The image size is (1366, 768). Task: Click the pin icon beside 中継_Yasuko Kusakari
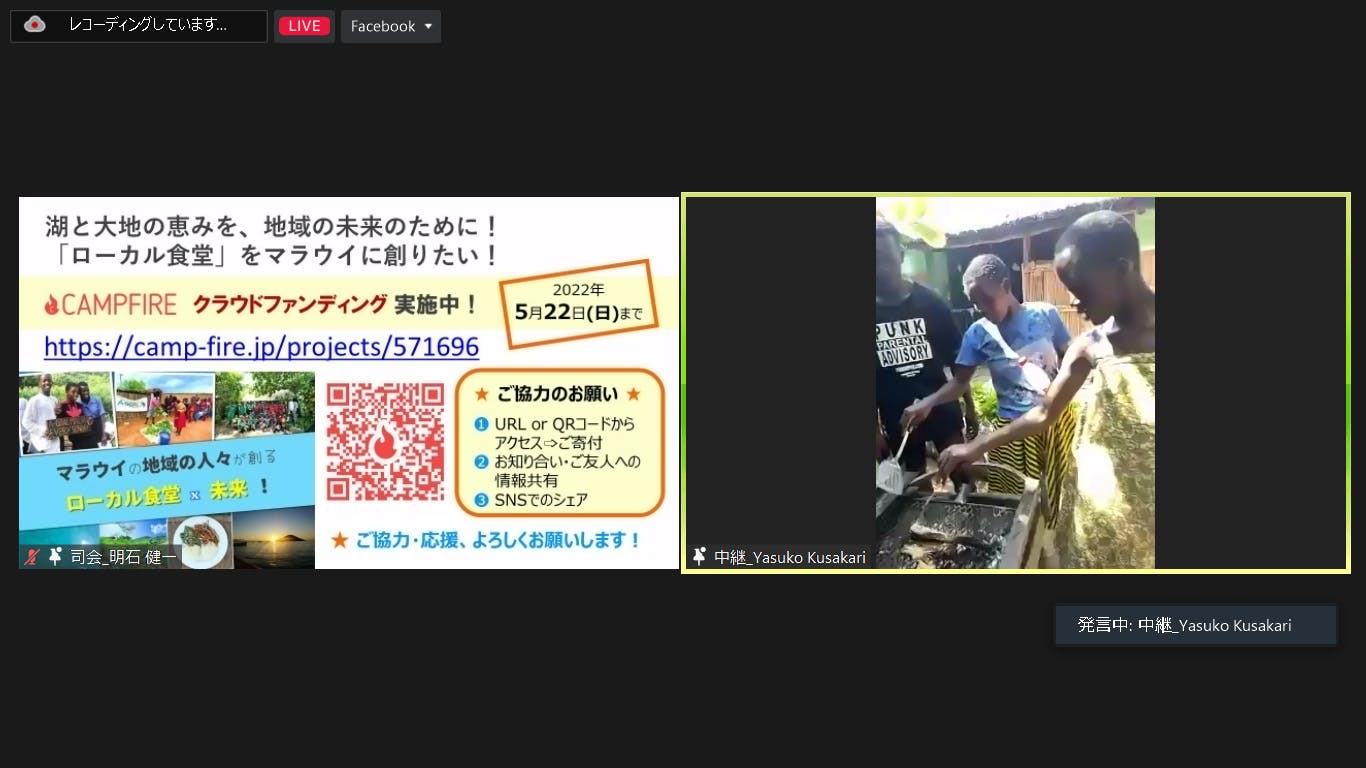700,557
